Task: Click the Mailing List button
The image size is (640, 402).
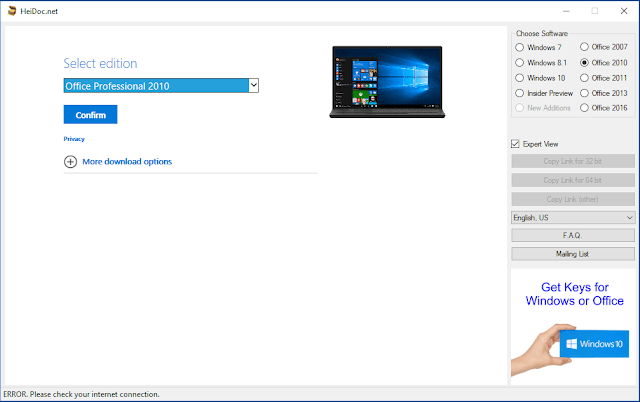Action: point(573,254)
